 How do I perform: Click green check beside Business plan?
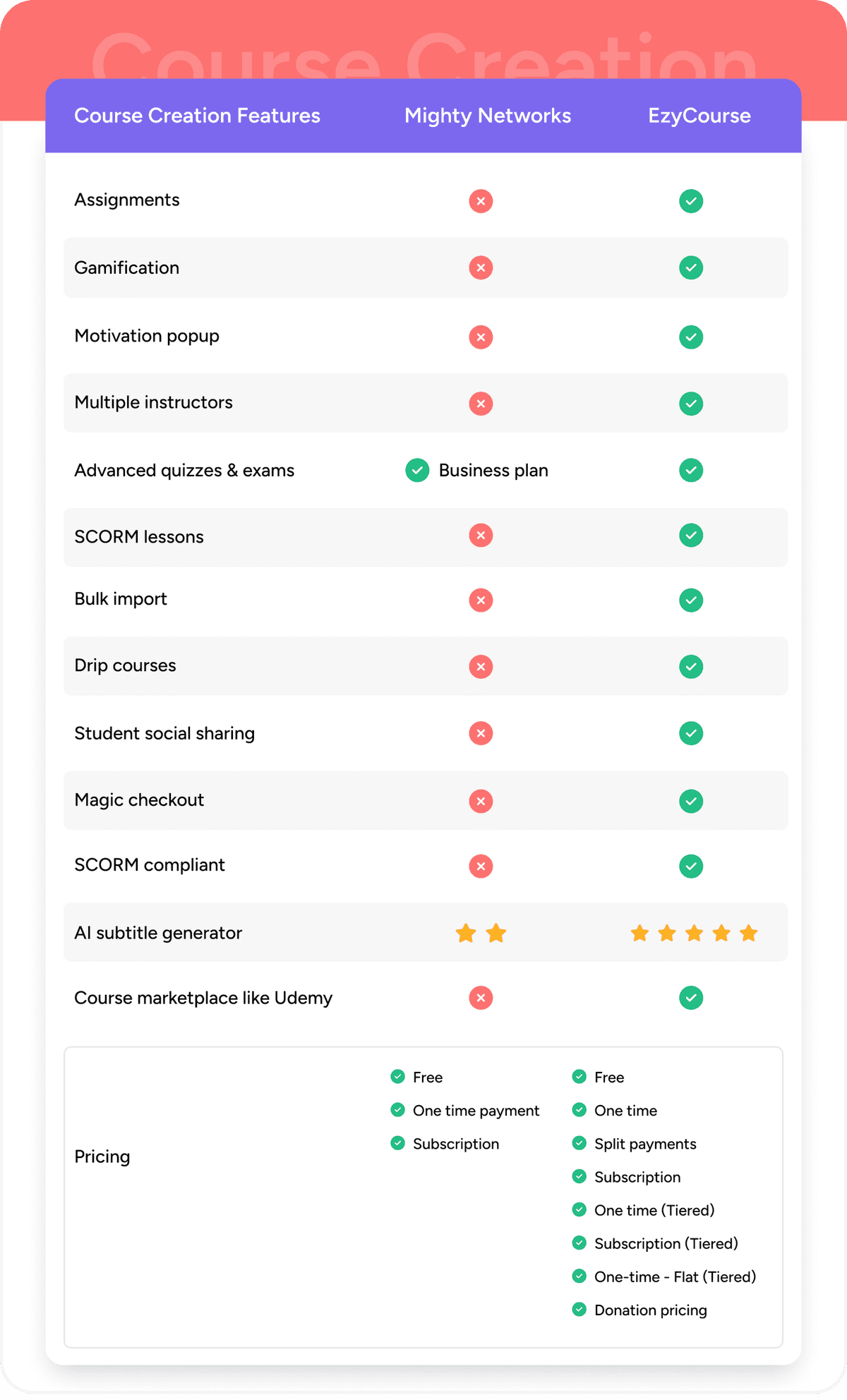click(x=417, y=470)
